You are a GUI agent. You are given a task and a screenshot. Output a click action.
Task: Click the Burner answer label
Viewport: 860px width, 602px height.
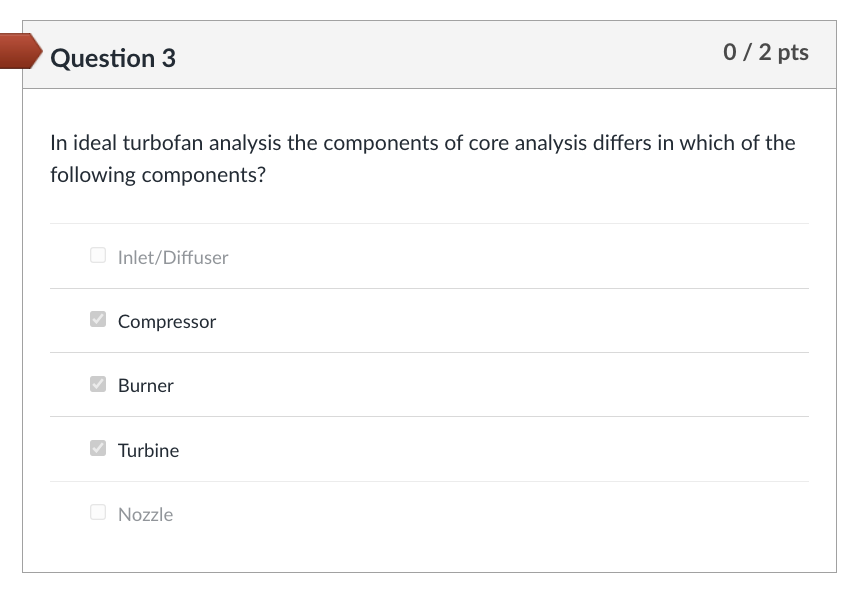(x=146, y=386)
